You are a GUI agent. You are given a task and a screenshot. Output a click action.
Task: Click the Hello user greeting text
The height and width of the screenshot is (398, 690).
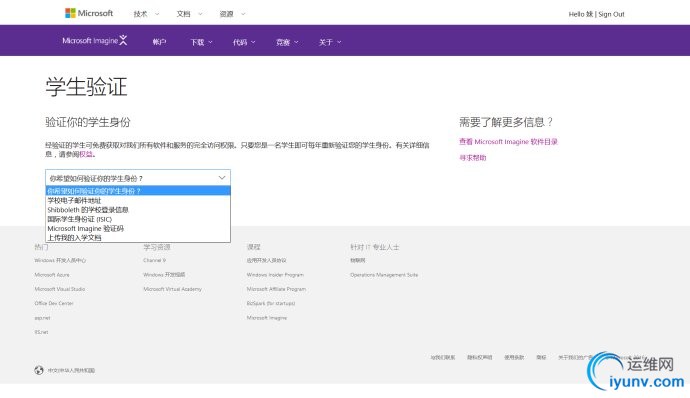[581, 14]
